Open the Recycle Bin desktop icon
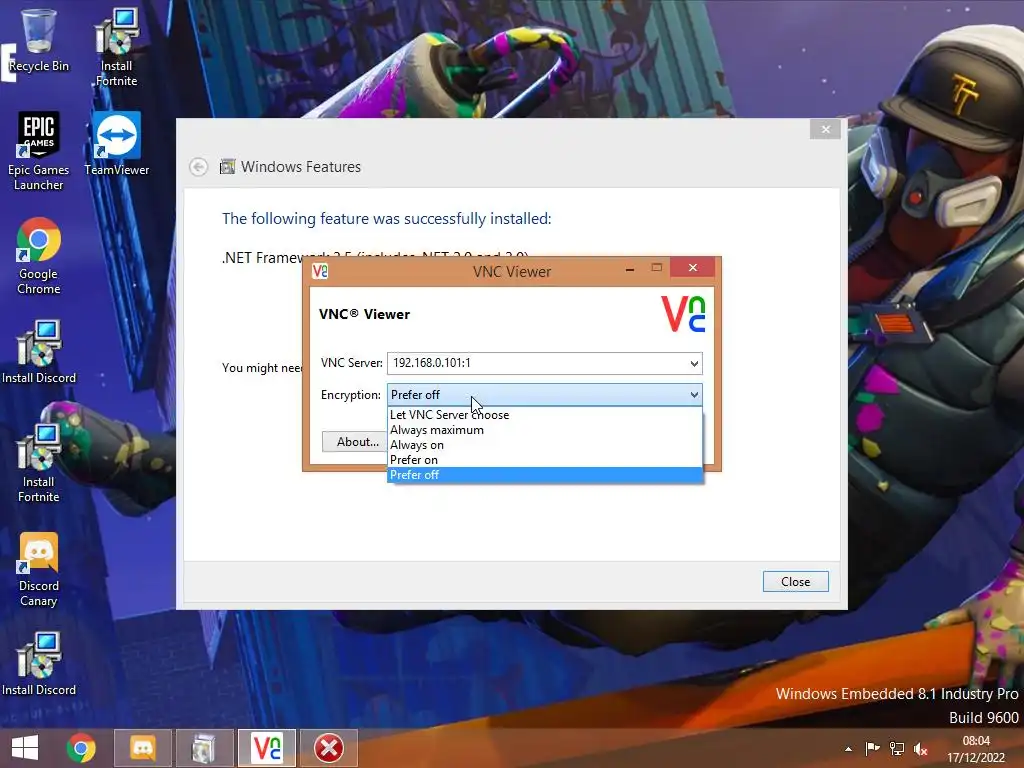The width and height of the screenshot is (1024, 768). click(38, 39)
